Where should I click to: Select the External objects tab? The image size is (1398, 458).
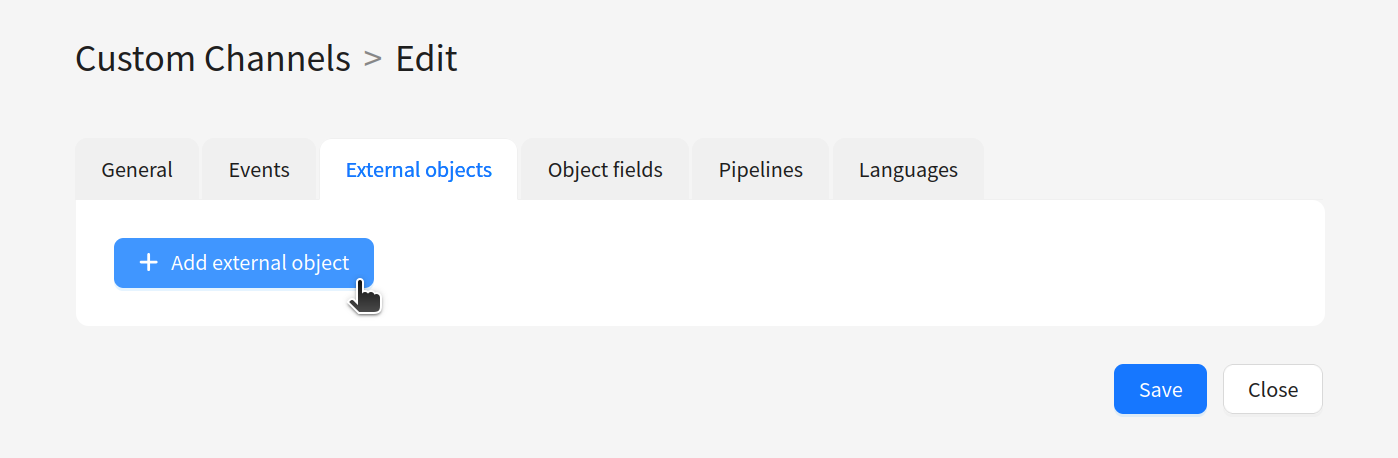419,170
